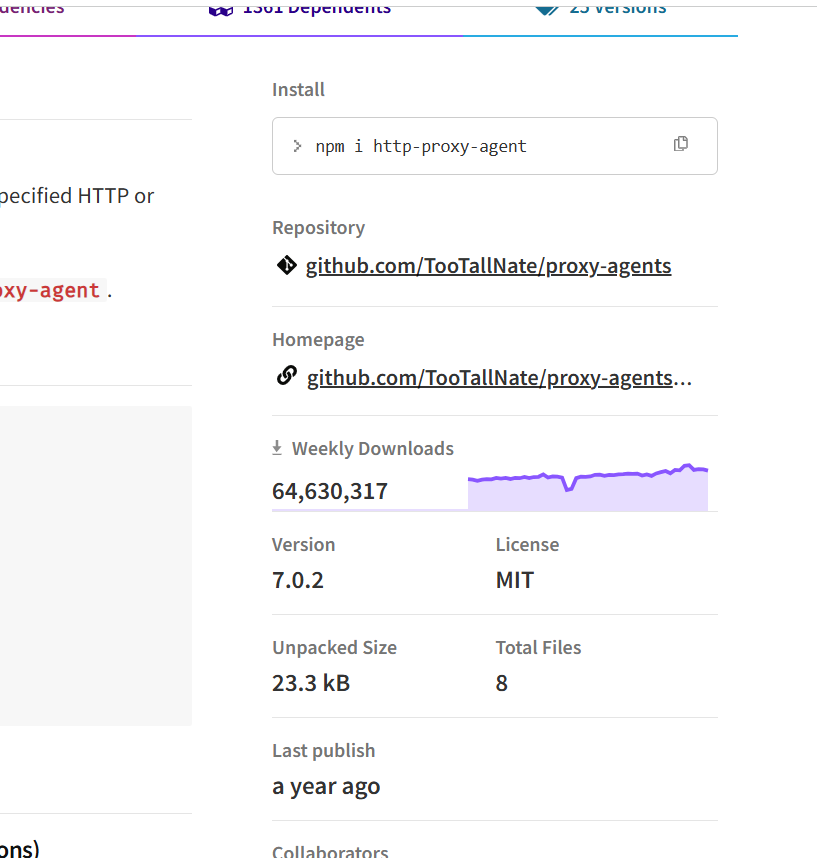The width and height of the screenshot is (817, 858).
Task: Click the total files value 8
Action: pos(502,683)
